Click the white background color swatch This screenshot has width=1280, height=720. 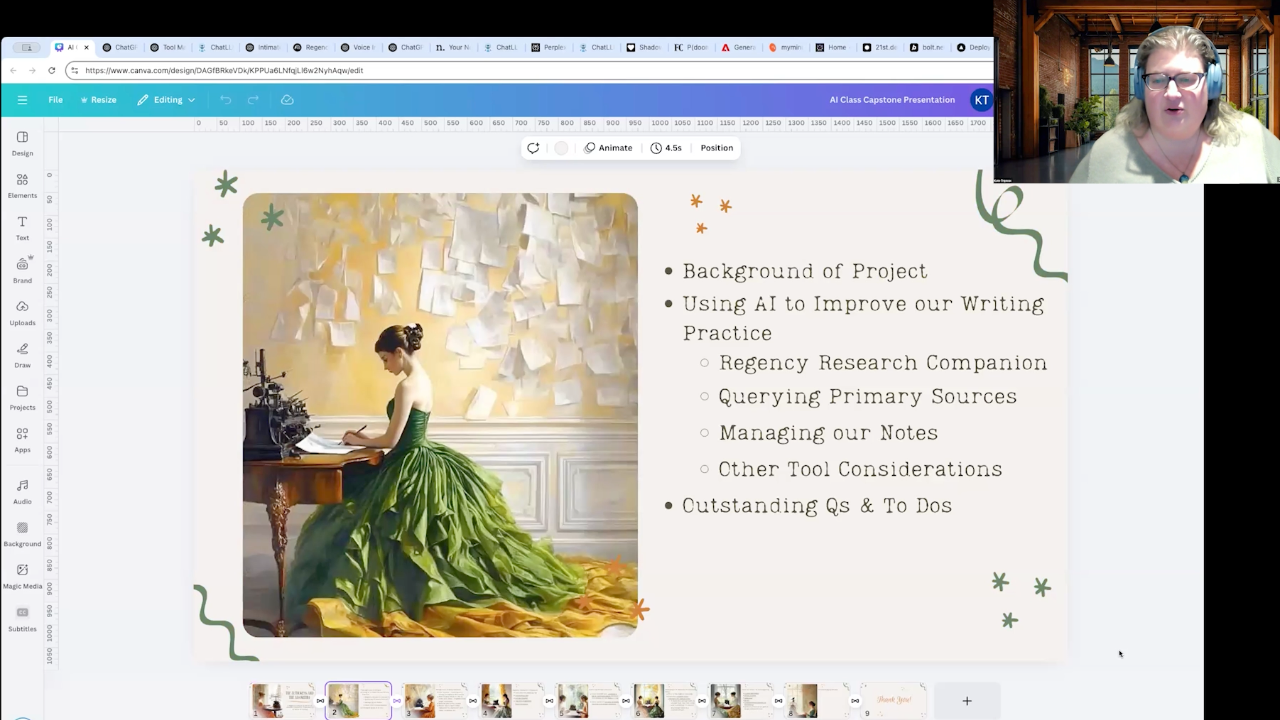point(561,148)
